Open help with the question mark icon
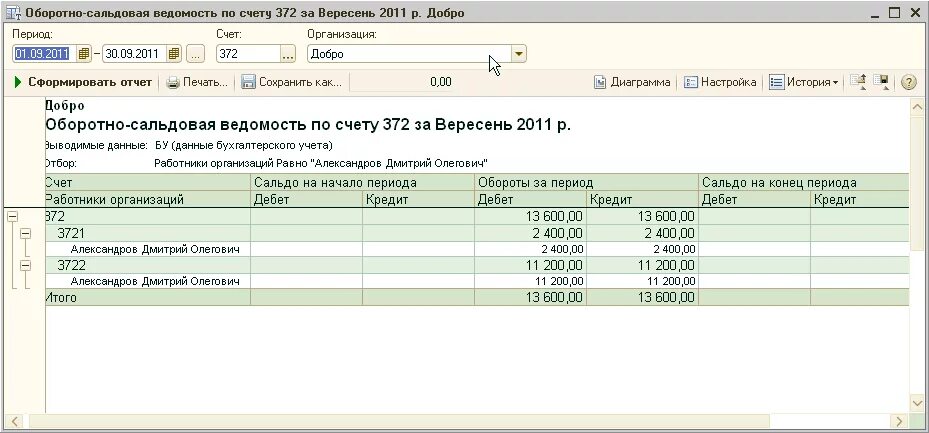The image size is (929, 433). [x=908, y=82]
